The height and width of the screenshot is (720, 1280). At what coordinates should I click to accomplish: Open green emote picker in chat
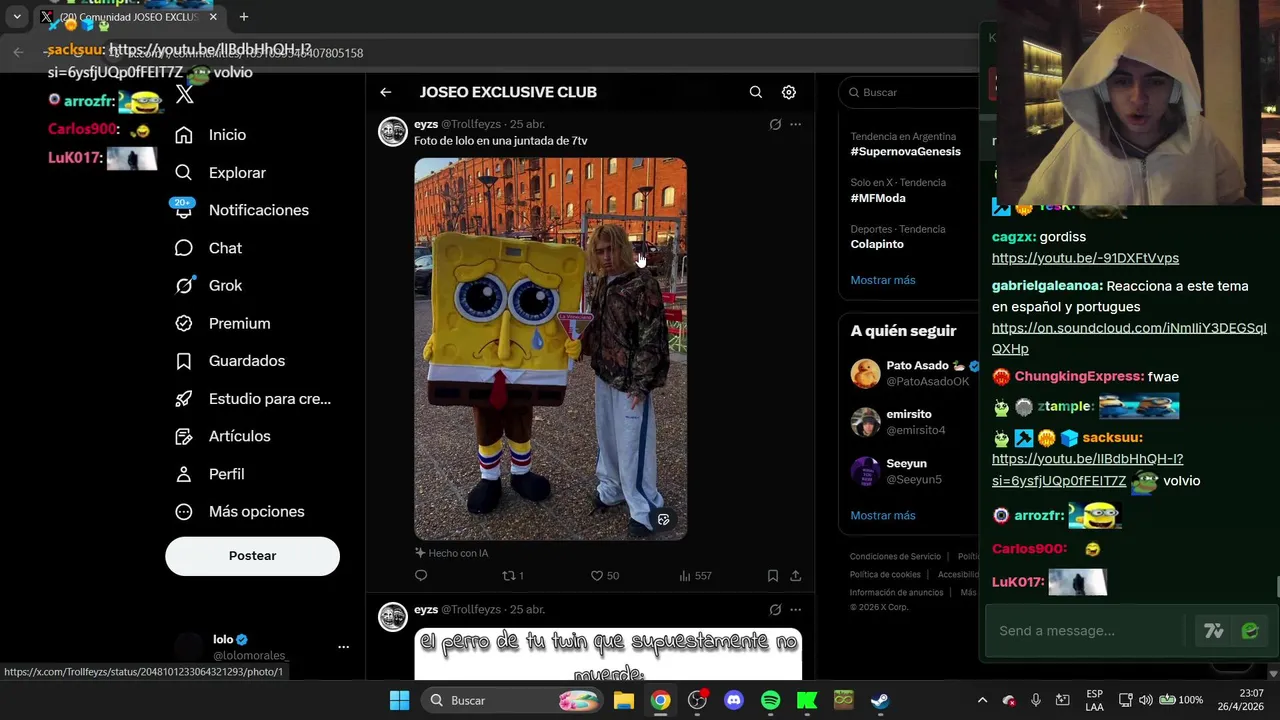tap(1250, 631)
